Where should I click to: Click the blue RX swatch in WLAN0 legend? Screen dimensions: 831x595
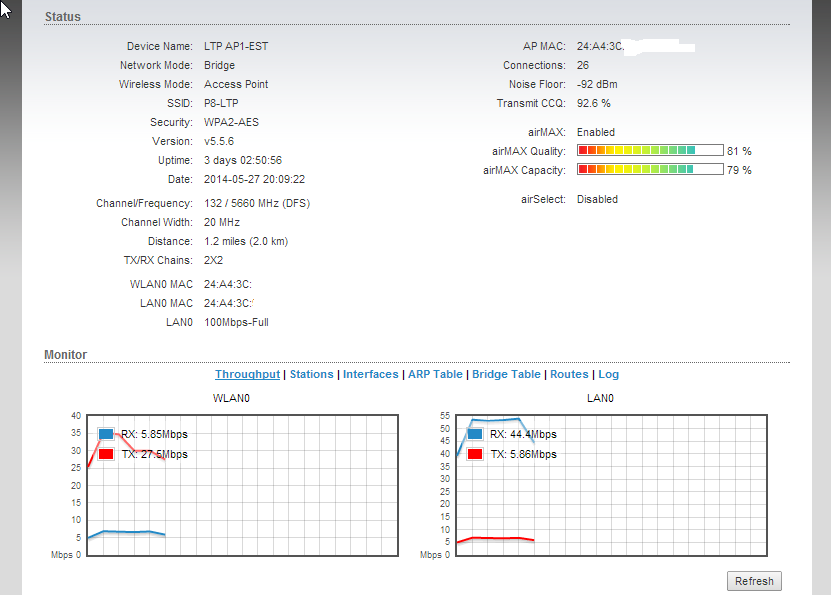point(106,434)
